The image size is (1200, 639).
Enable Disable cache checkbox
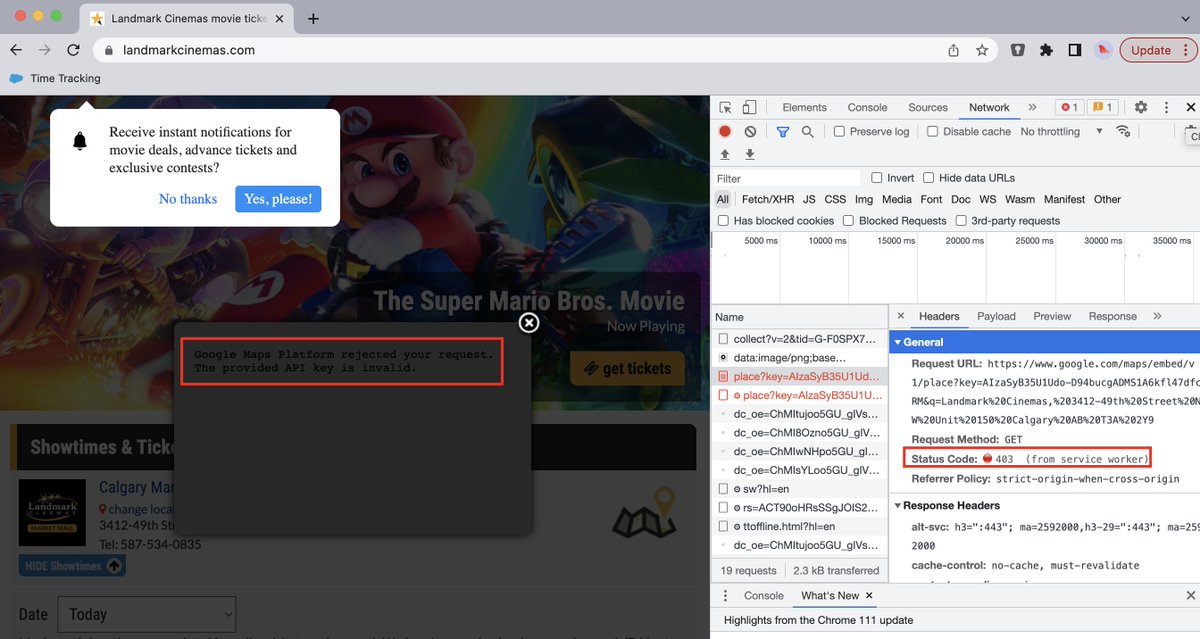click(x=933, y=132)
